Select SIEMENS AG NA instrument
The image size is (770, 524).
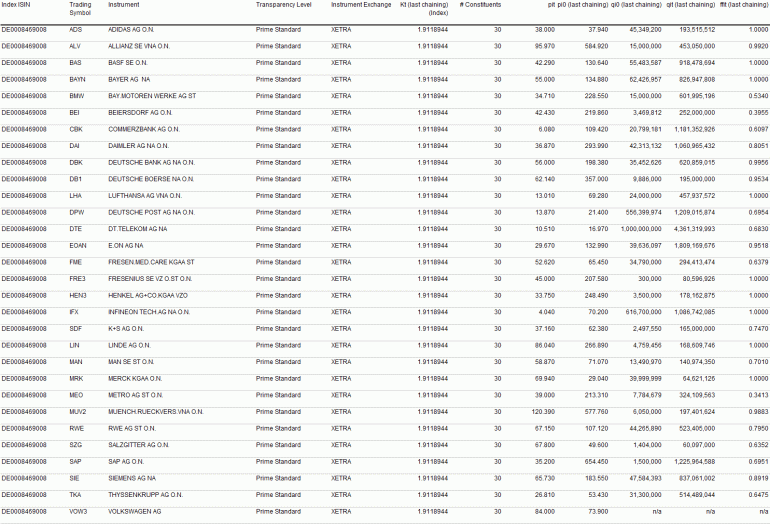(132, 478)
